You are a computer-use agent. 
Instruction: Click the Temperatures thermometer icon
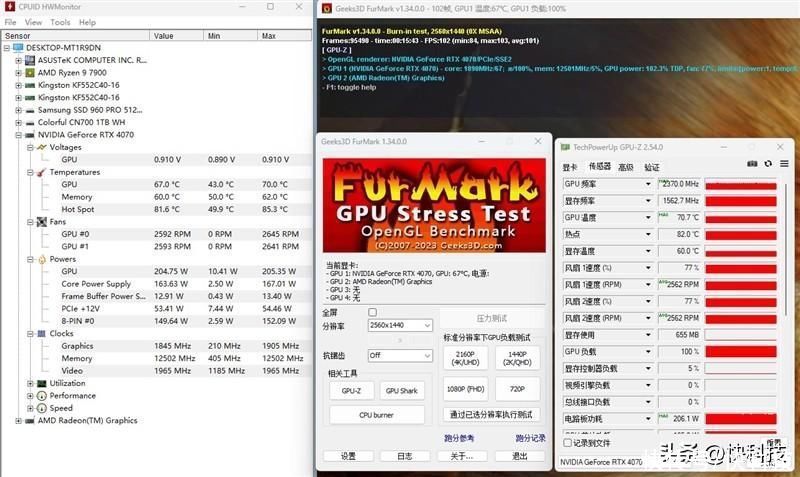42,172
